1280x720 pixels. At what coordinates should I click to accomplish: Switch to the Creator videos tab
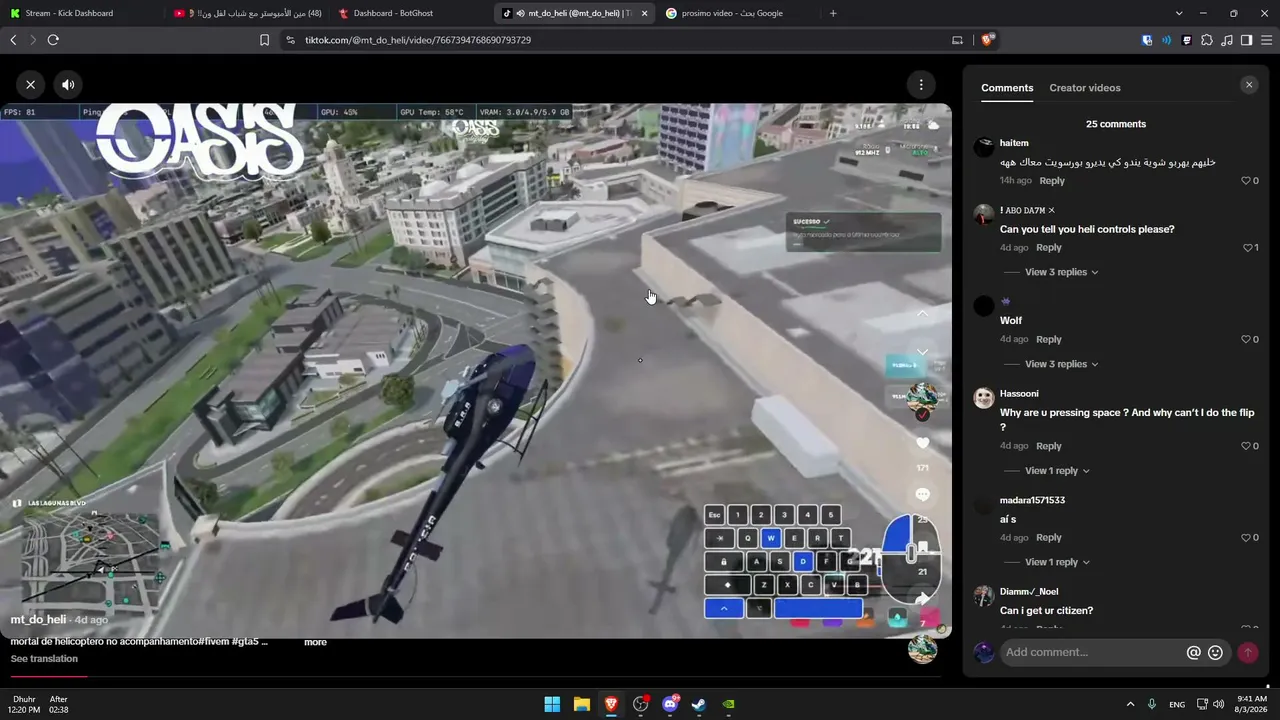coord(1085,88)
